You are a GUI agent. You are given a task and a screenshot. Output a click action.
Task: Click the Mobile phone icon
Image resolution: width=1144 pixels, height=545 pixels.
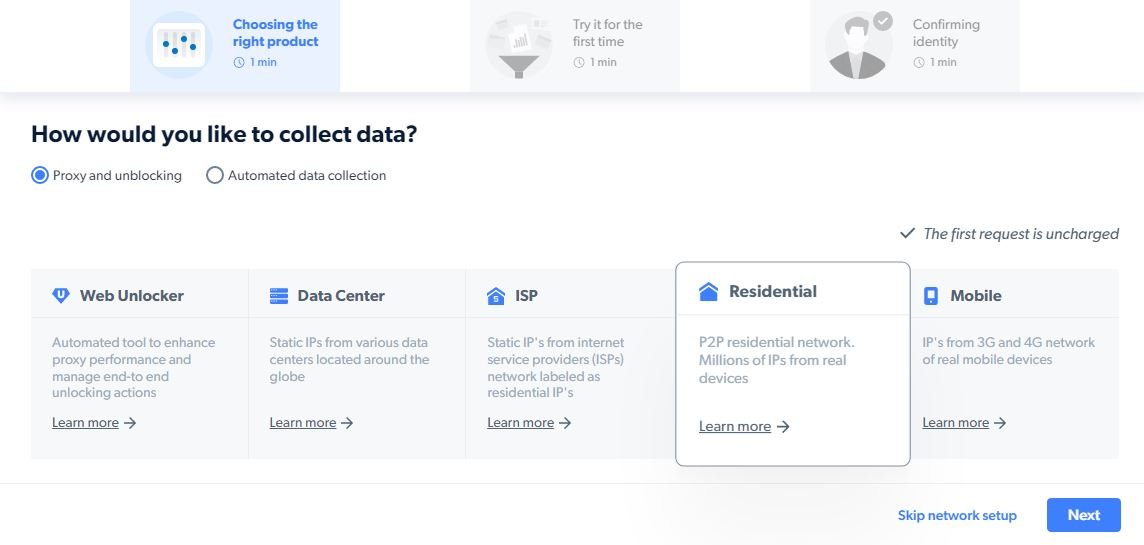pos(931,296)
